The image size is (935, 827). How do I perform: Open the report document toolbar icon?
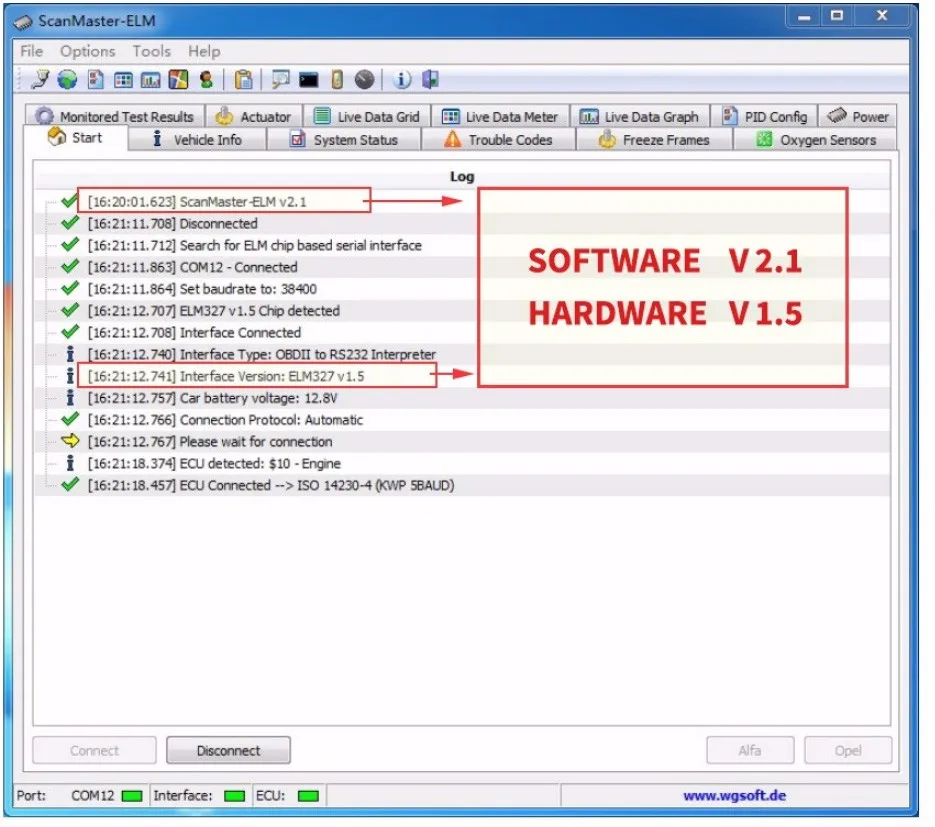click(x=95, y=79)
